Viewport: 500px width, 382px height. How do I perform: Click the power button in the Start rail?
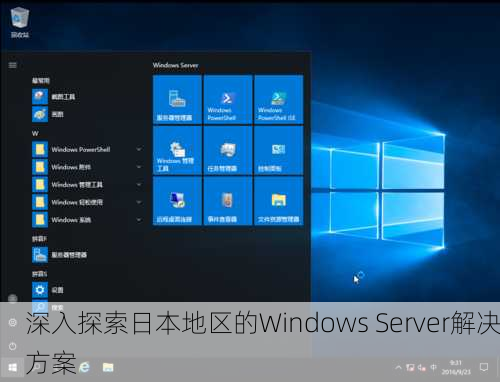[13, 346]
